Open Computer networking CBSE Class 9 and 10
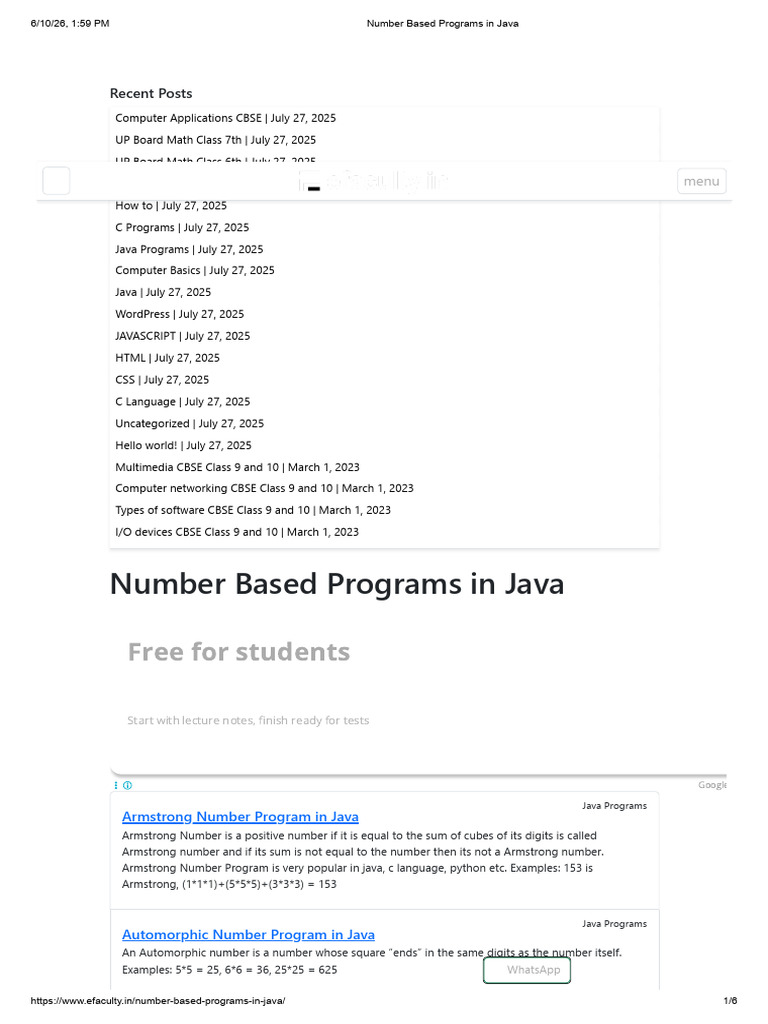Image resolution: width=768 pixels, height=1024 pixels. (224, 488)
